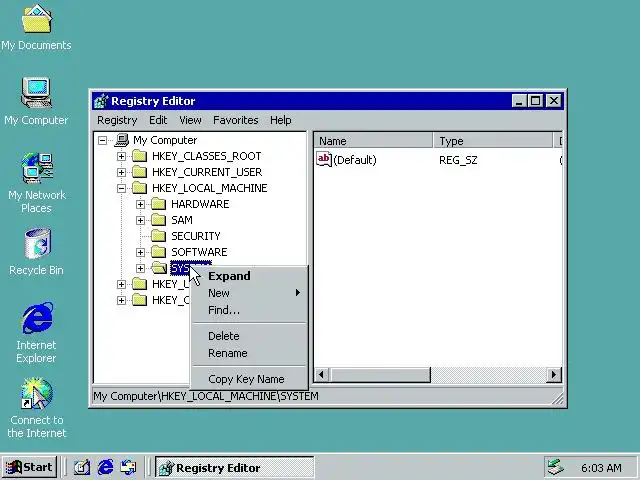Select the HKEY_CLASSES_ROOT label
Screen dimensions: 640x480
(x=207, y=156)
